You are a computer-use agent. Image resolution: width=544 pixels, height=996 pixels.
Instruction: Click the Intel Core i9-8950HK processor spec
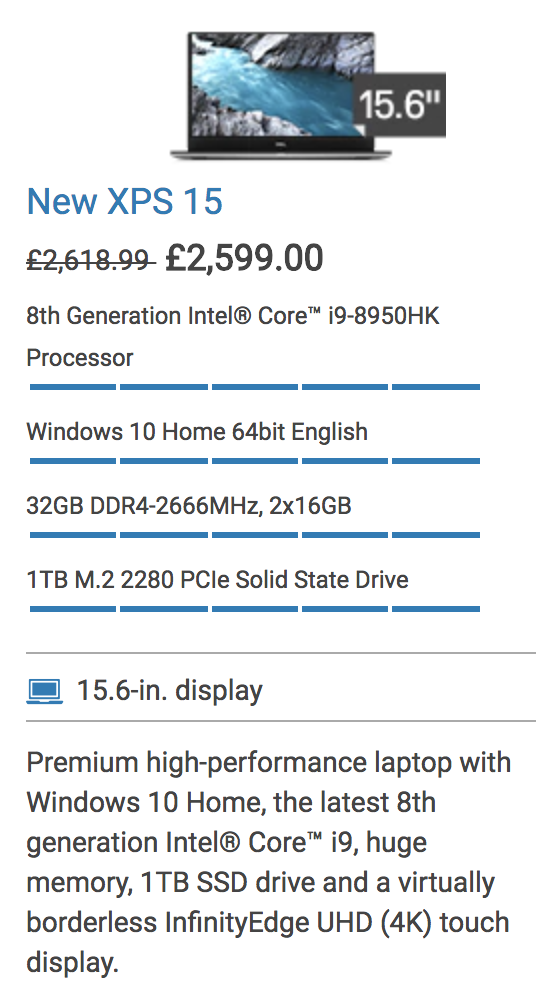[x=233, y=336]
